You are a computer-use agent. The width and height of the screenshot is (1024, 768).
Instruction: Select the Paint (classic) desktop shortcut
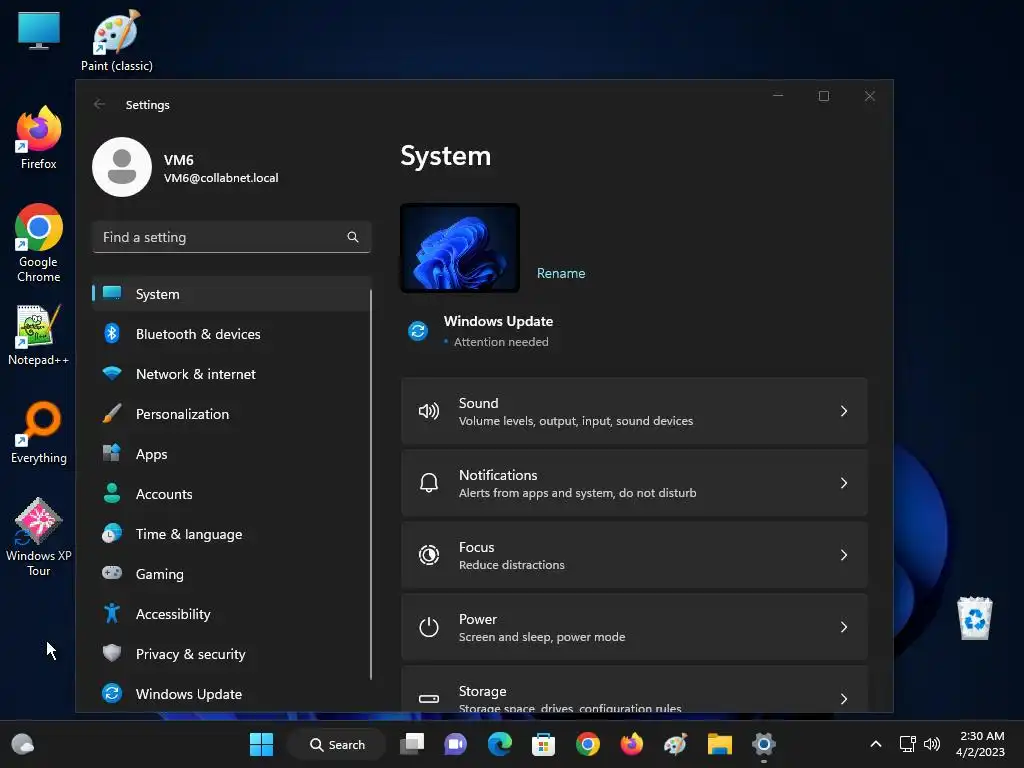tap(117, 40)
